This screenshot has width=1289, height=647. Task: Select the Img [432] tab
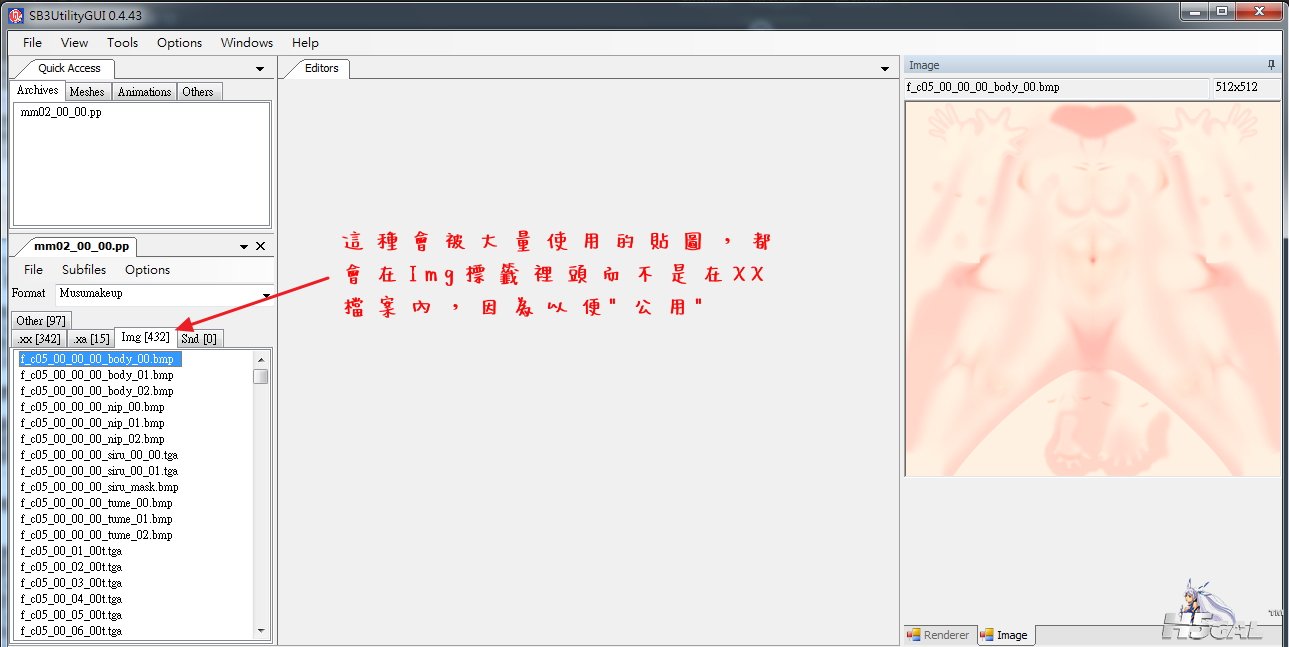click(145, 336)
